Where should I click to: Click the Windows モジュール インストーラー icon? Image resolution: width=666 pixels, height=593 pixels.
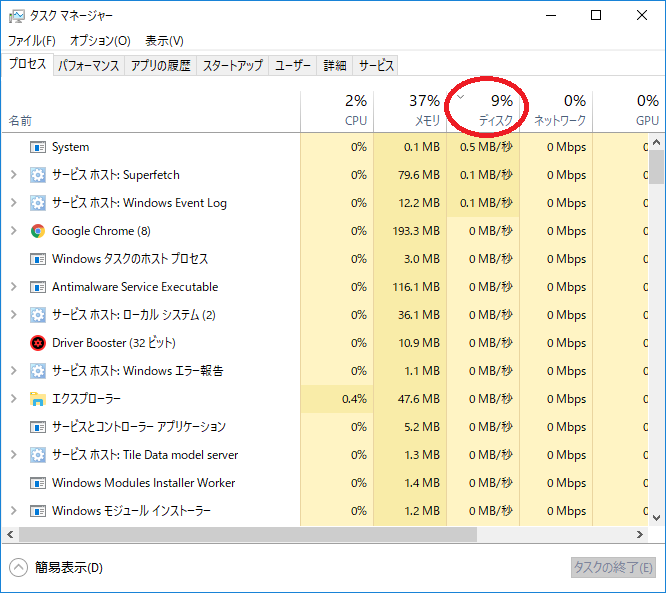point(38,511)
